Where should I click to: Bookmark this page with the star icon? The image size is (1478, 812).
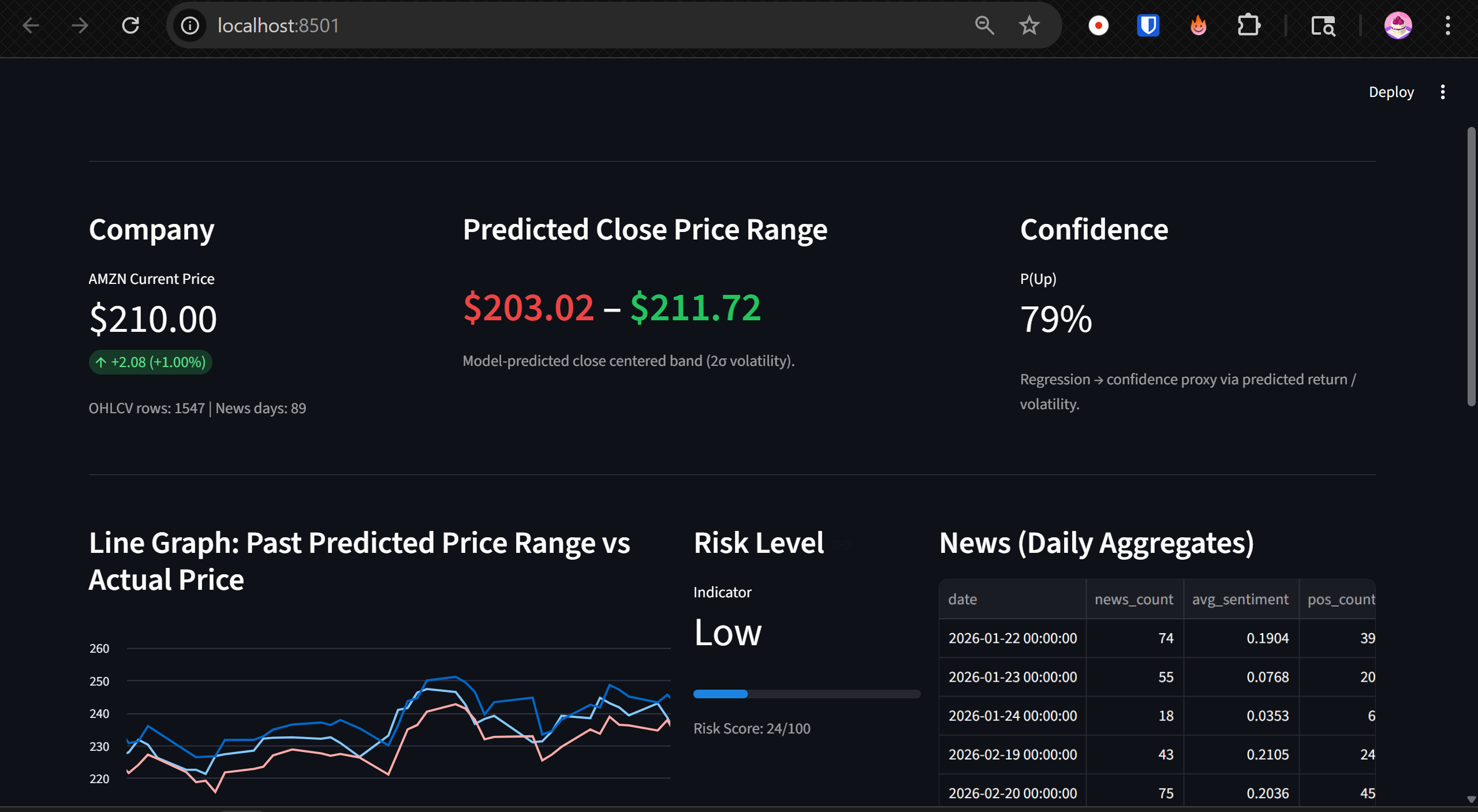pyautogui.click(x=1029, y=25)
